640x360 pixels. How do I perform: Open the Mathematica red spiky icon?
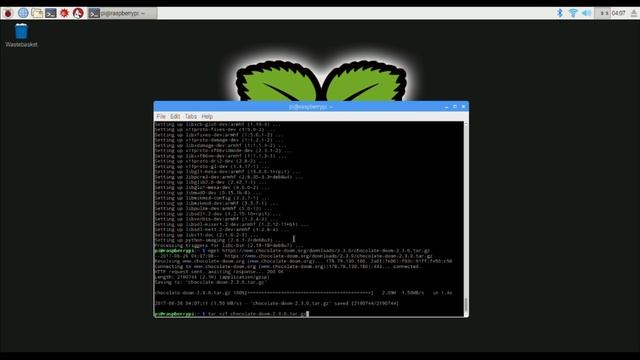click(64, 13)
